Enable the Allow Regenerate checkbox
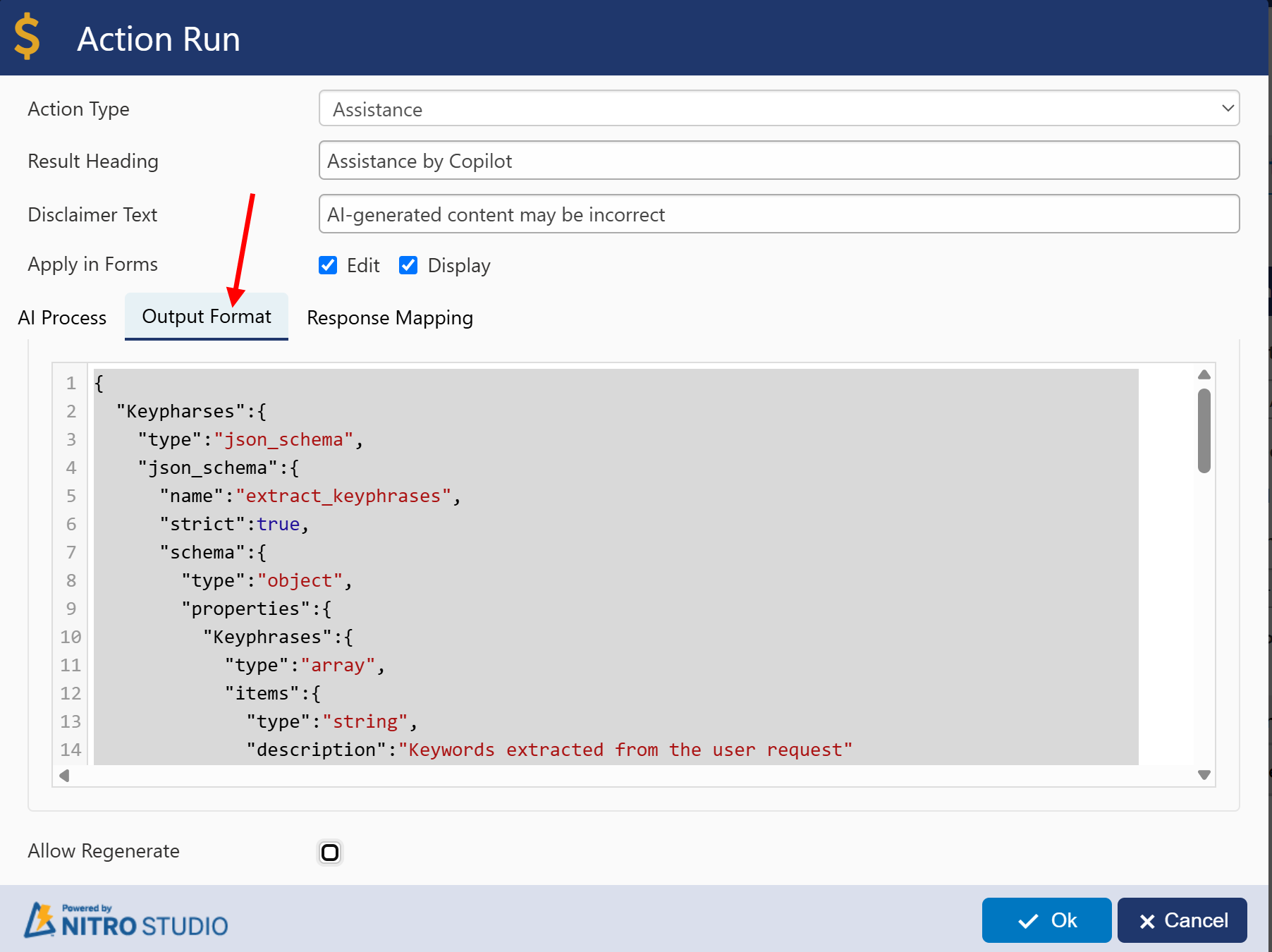The image size is (1272, 952). click(x=330, y=853)
